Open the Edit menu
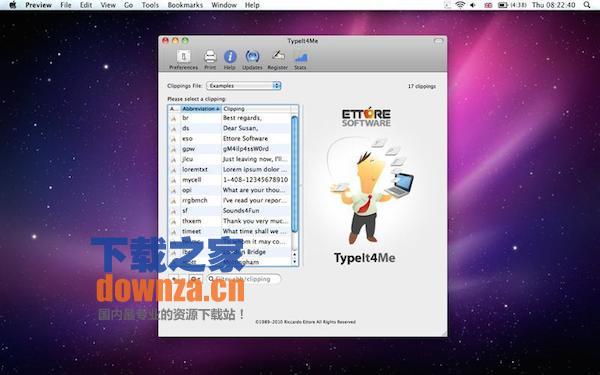Screen dimensions: 600x375 tap(86, 5)
